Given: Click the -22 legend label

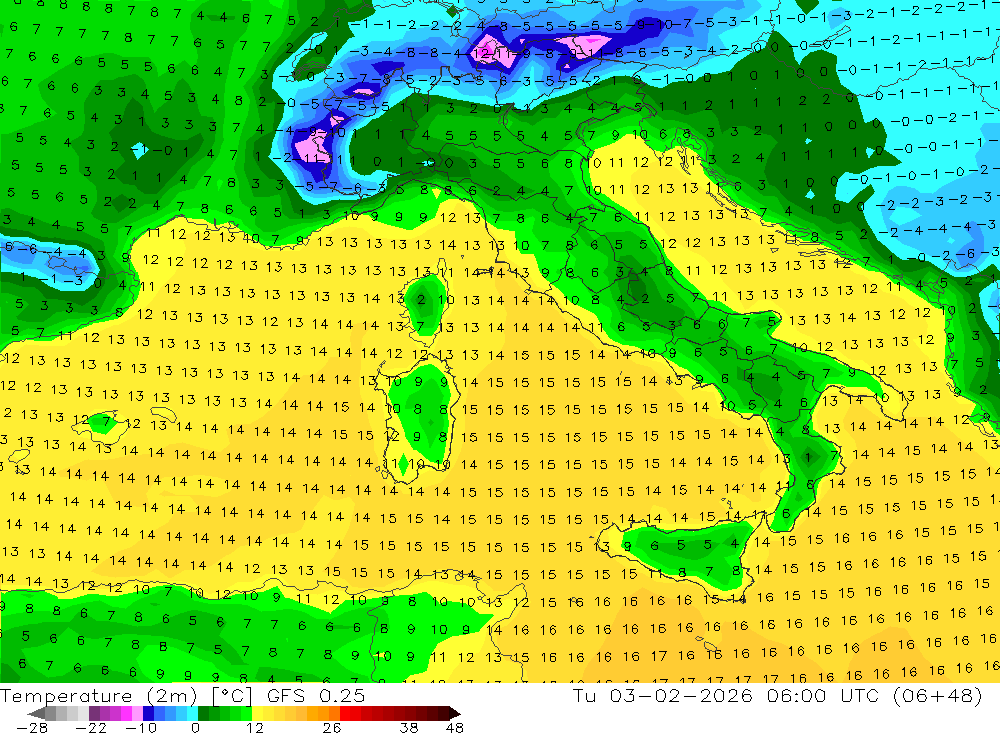Looking at the screenshot, I should (x=91, y=728).
